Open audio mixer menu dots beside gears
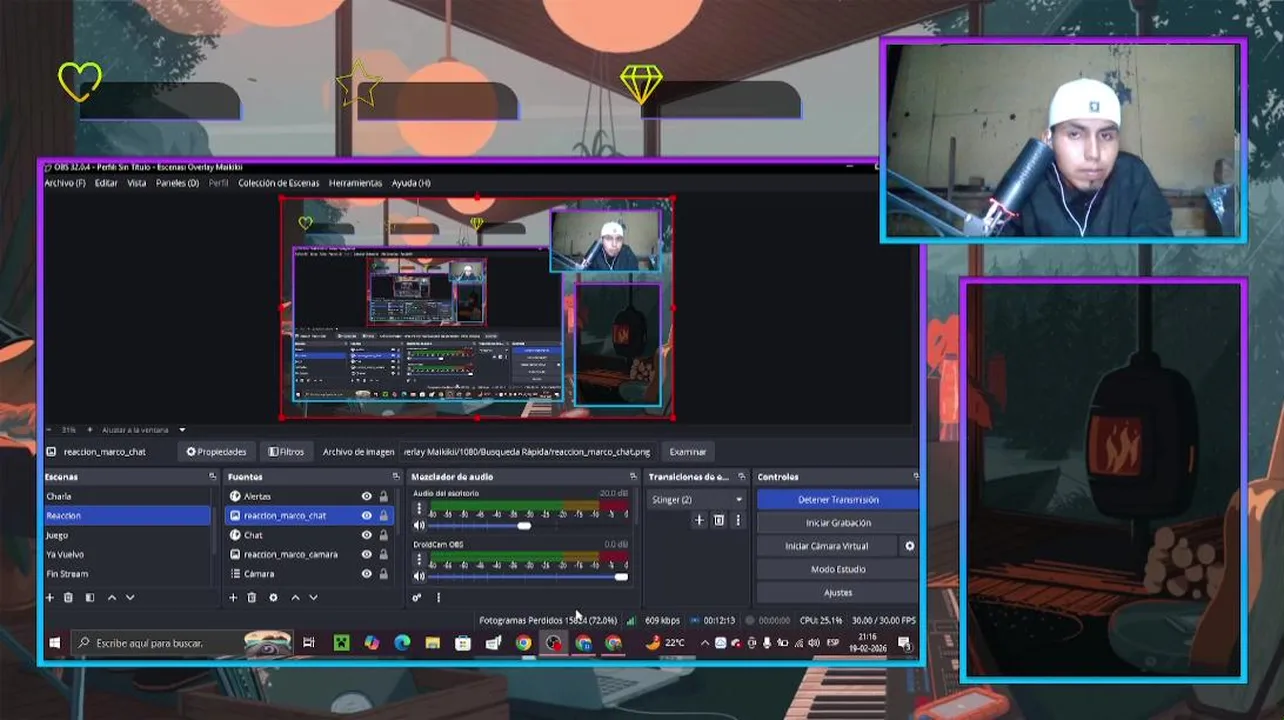This screenshot has width=1284, height=720. coord(438,597)
